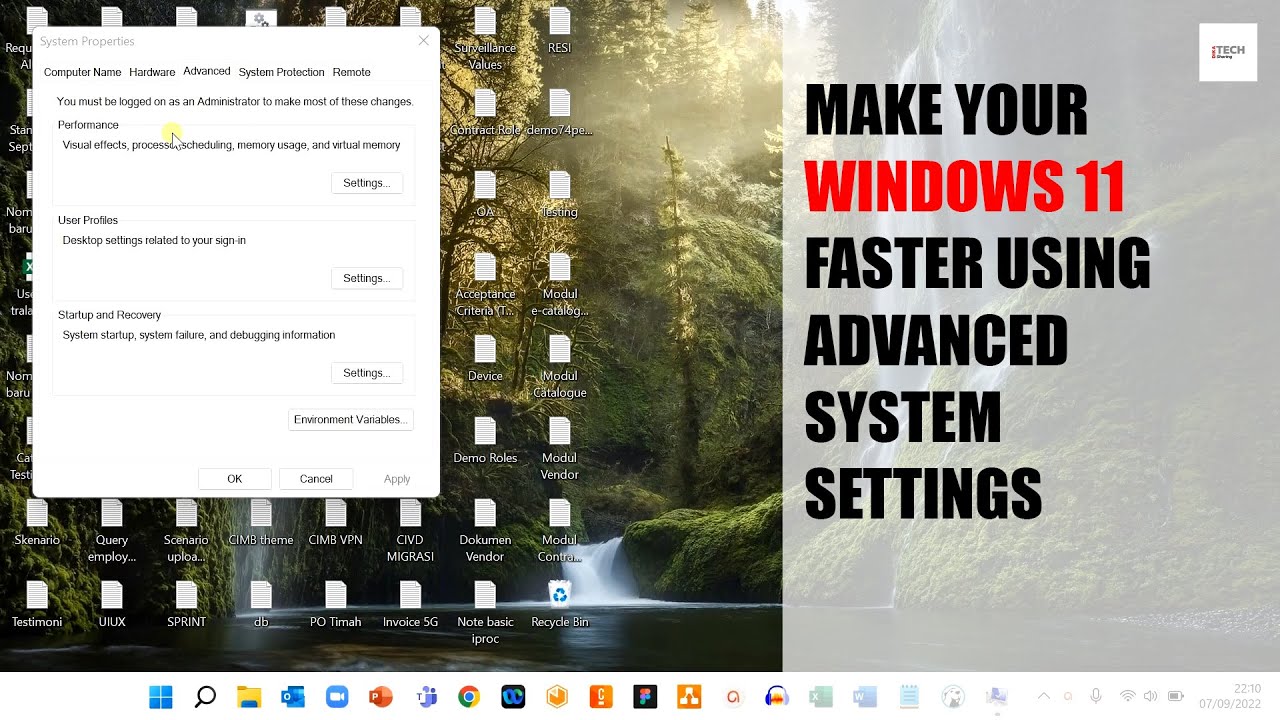This screenshot has height=720, width=1280.
Task: Close the System Properties window
Action: 423,41
